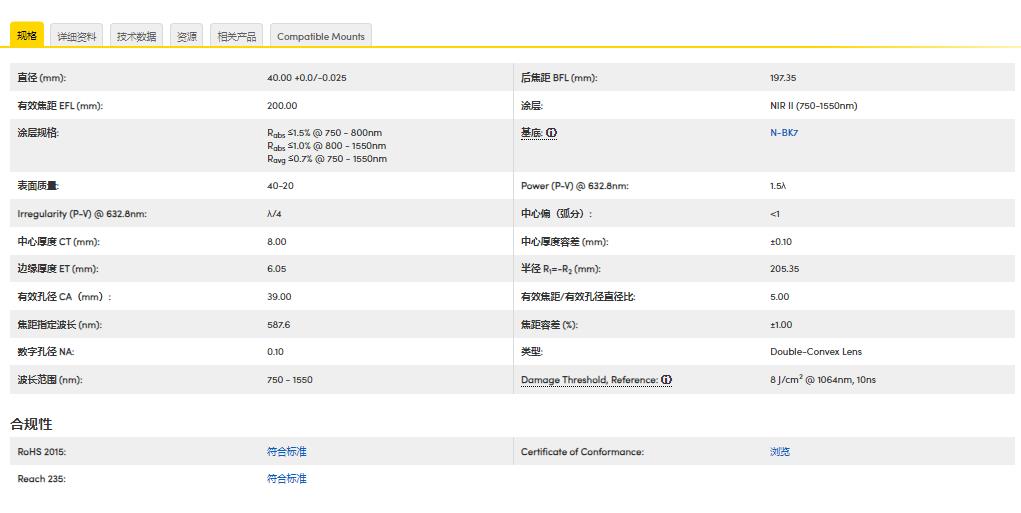Click the 数字孔径 NA label
The image size is (1021, 513).
(46, 352)
